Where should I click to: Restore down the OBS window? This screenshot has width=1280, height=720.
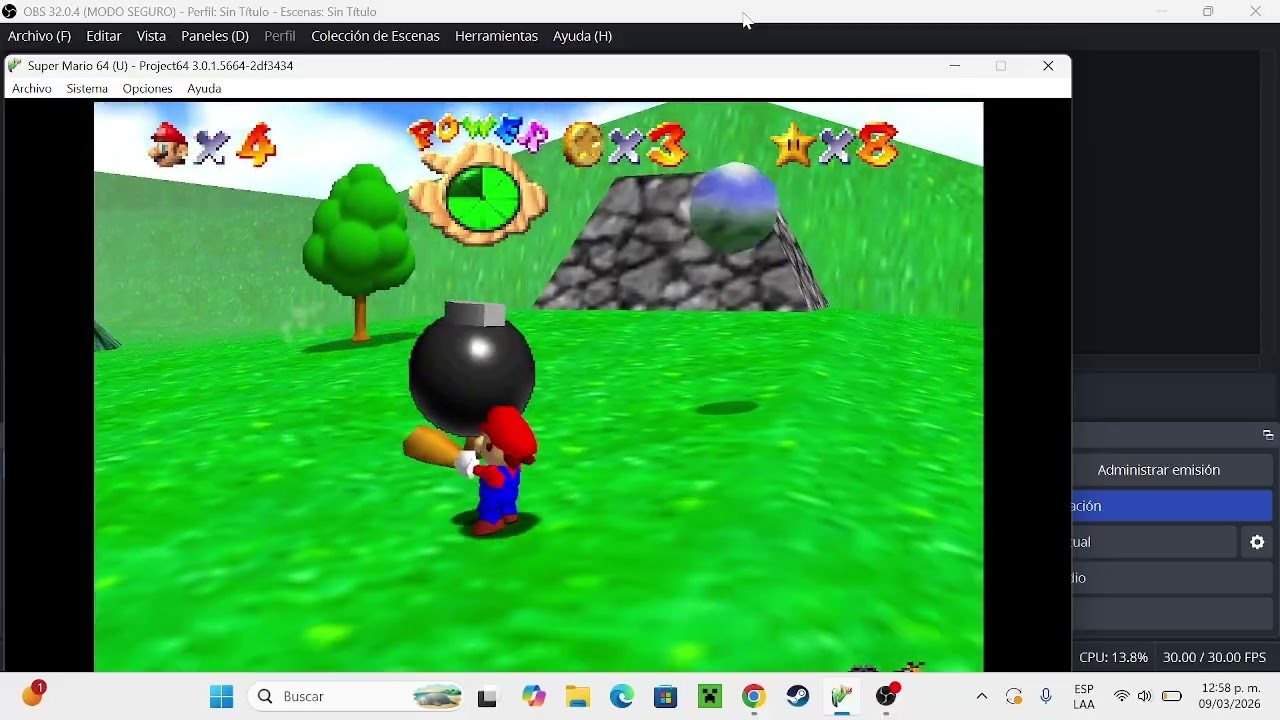[1208, 12]
